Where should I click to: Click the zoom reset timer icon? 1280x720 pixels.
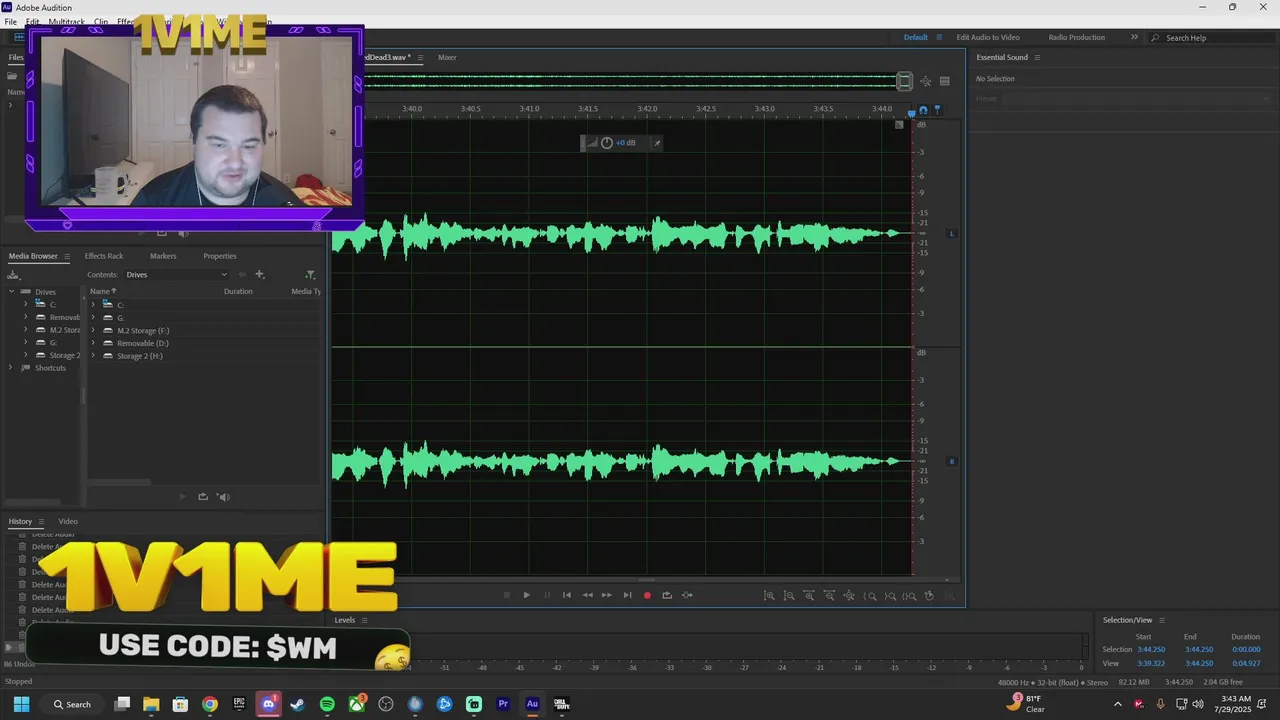pos(929,596)
